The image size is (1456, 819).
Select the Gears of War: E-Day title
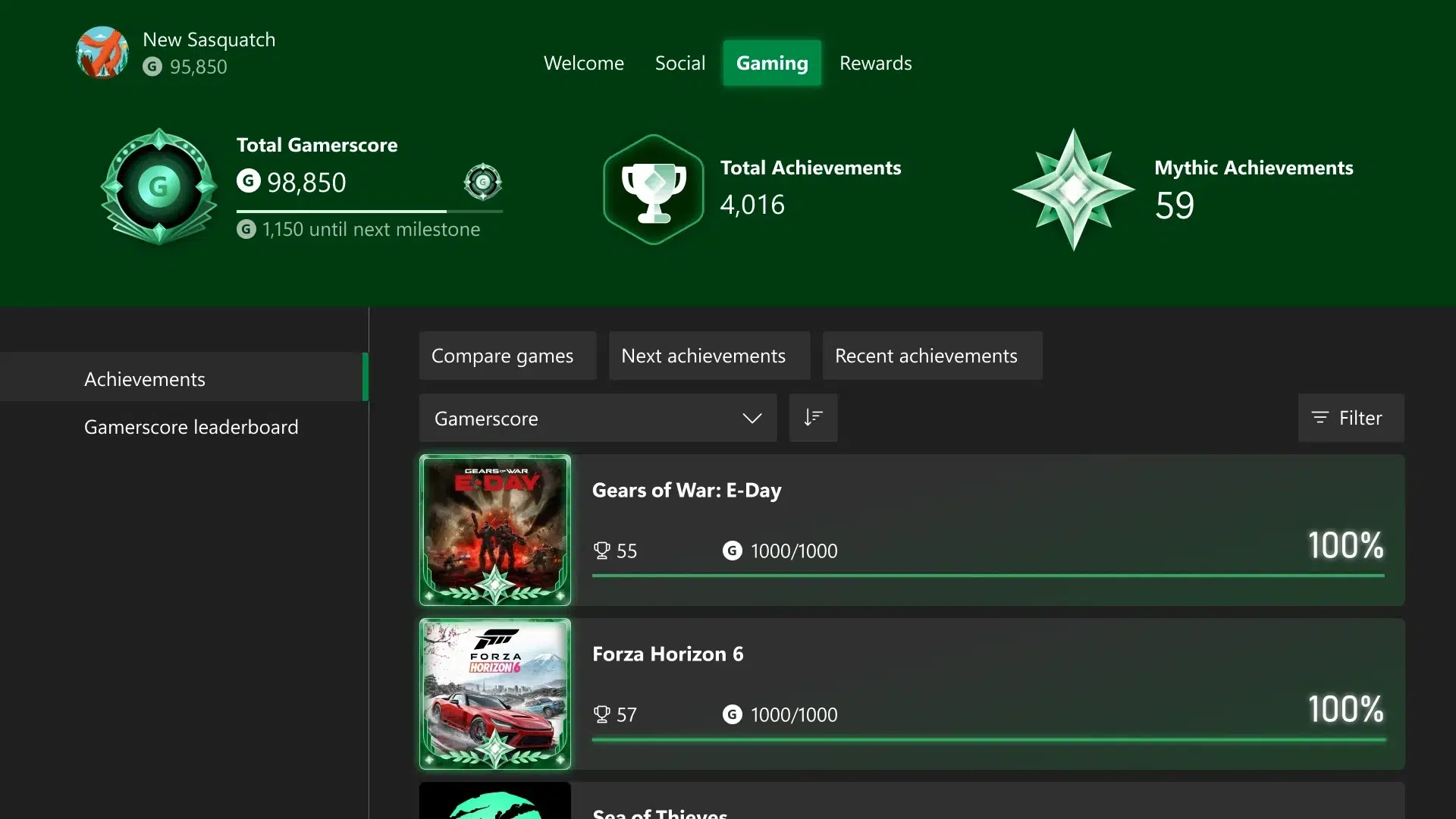pos(687,491)
